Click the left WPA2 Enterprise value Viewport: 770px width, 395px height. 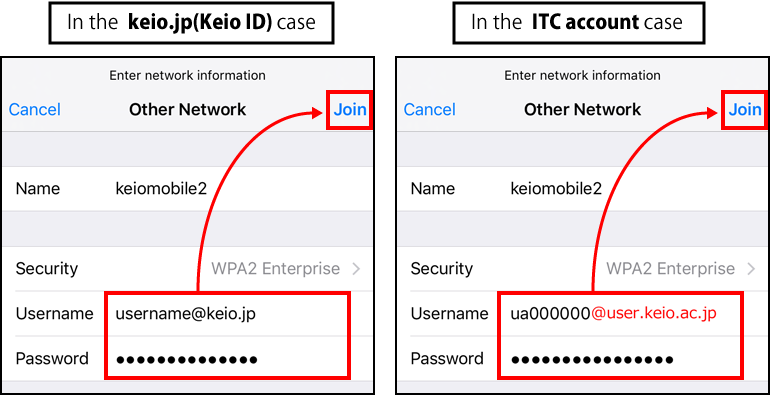click(275, 269)
